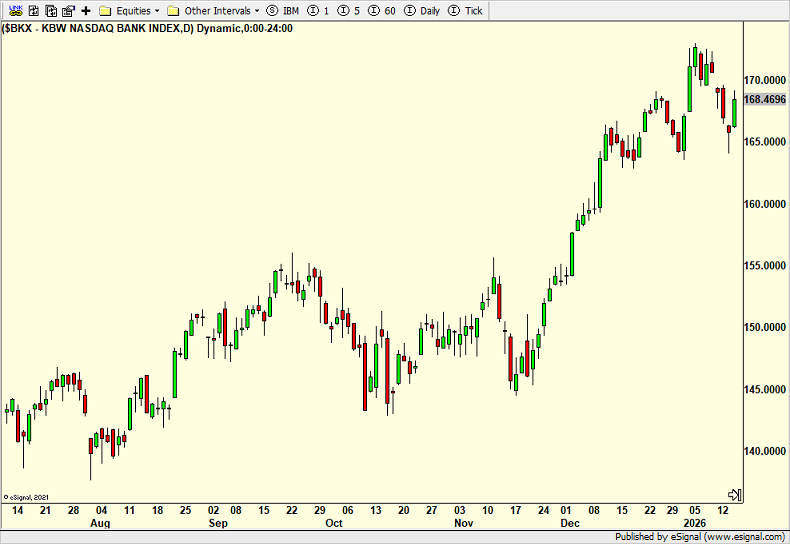Screen dimensions: 790x544
Task: Set chart interval to Daily
Action: click(421, 10)
